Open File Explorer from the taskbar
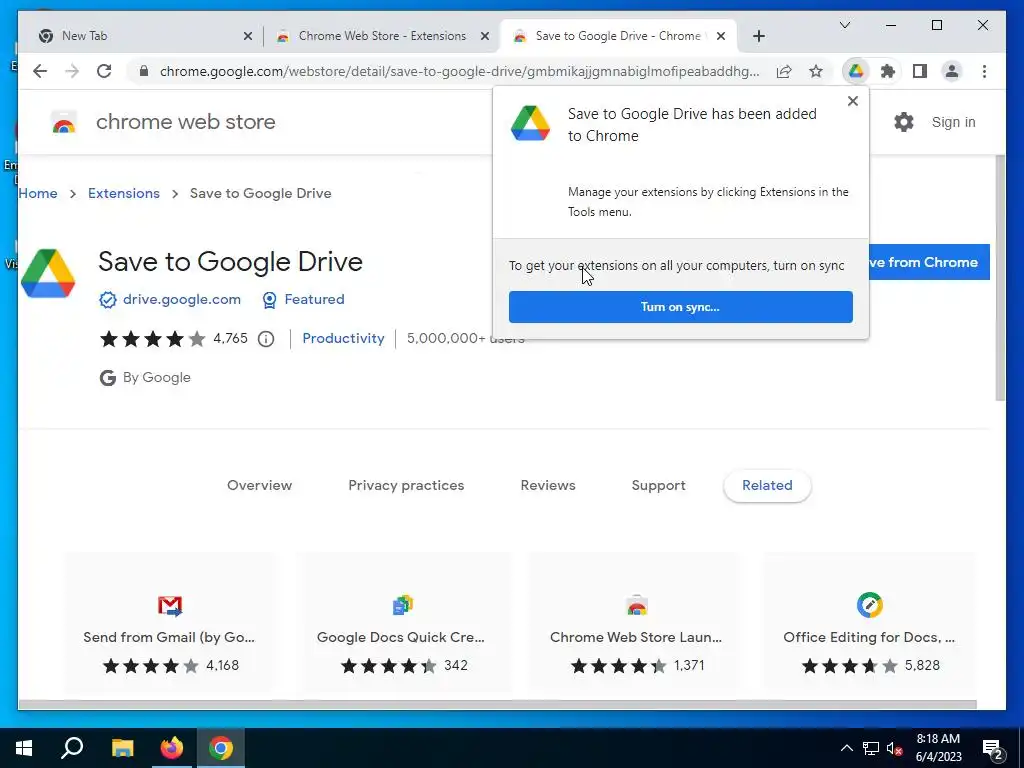This screenshot has width=1024, height=768. 122,748
